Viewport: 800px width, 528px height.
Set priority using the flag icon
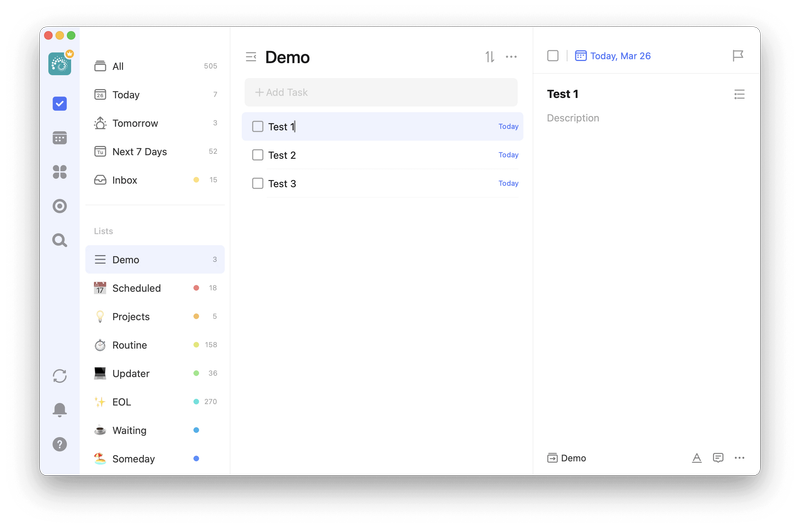click(738, 56)
